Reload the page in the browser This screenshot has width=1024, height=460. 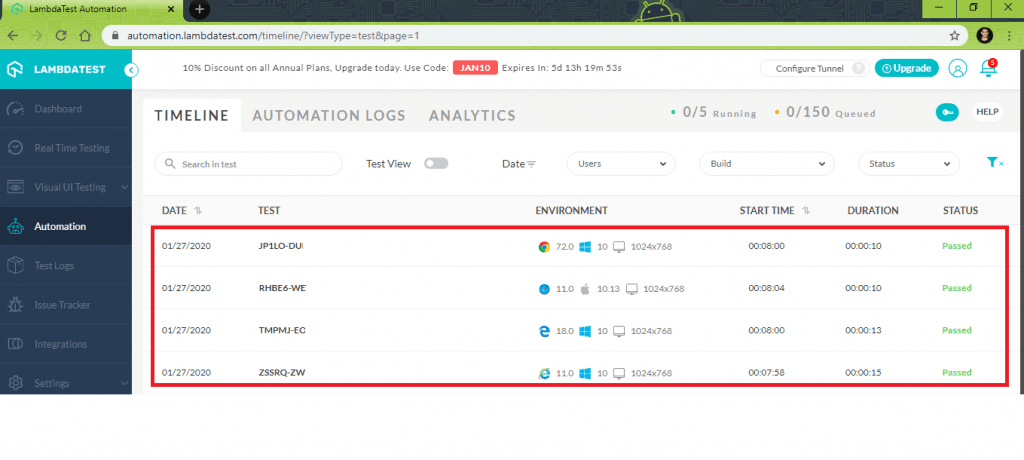click(61, 35)
